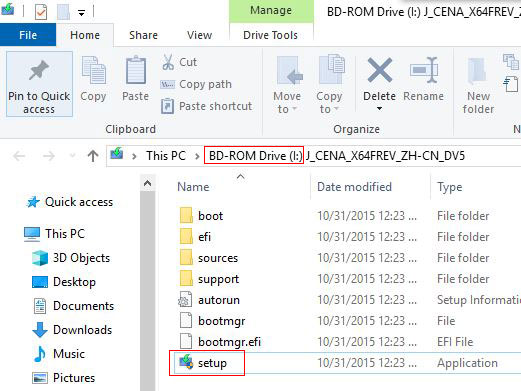Click This PC in address bar

(166, 156)
